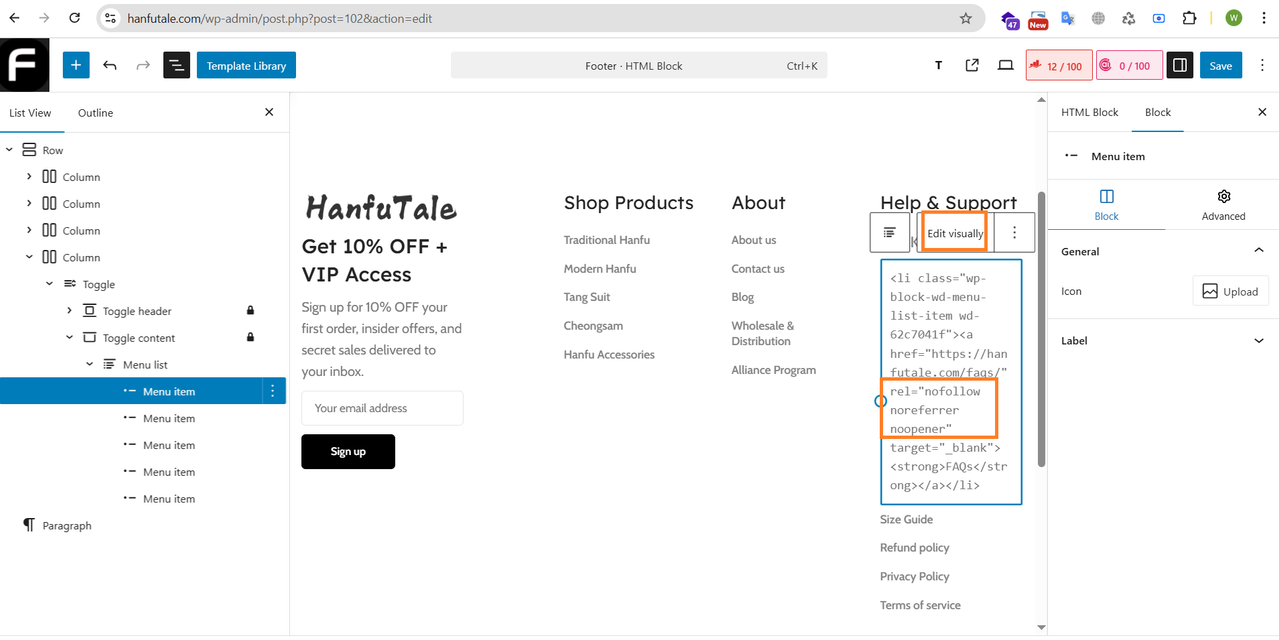Click the Your email address field
Viewport: 1279px width, 640px height.
pos(382,408)
